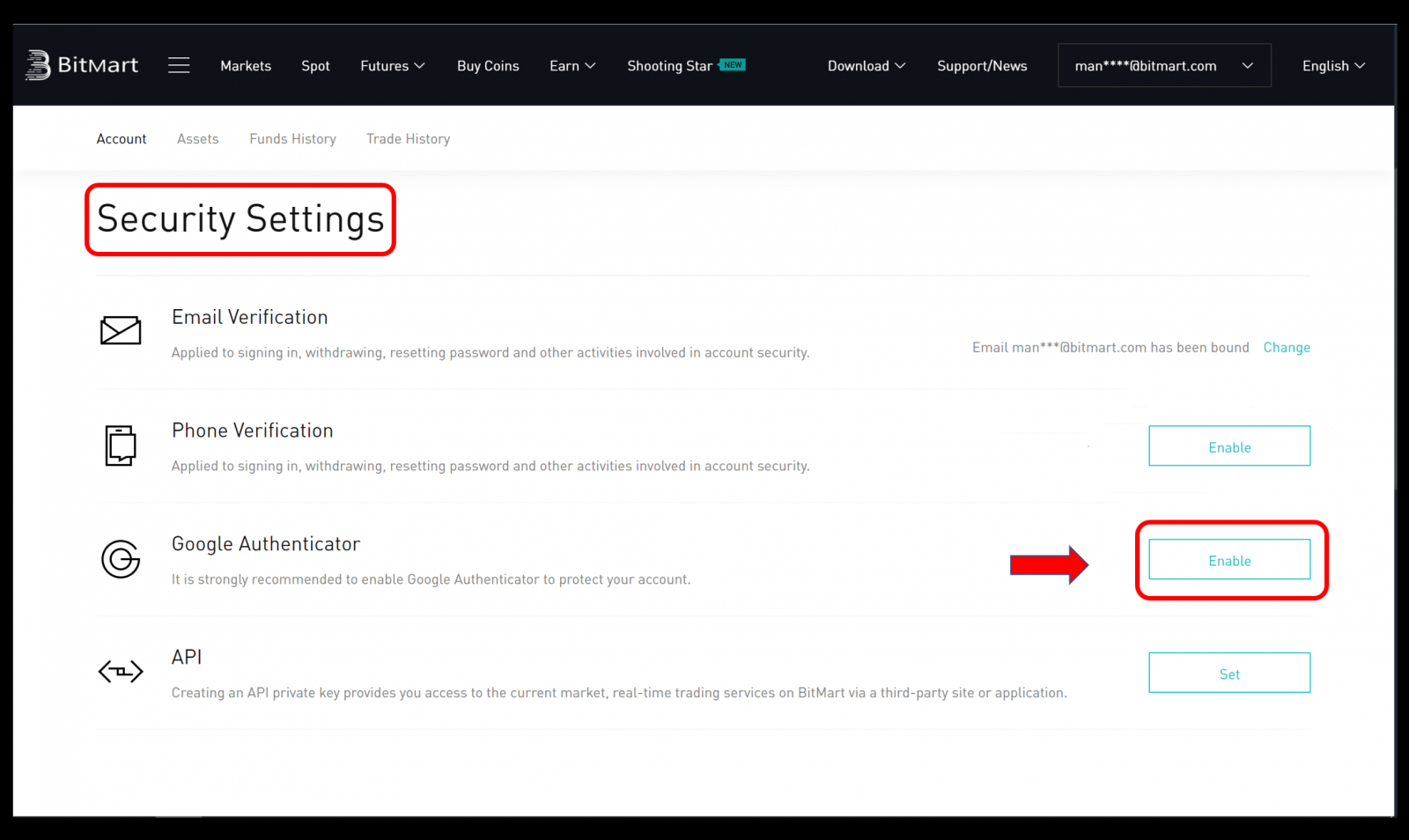This screenshot has width=1409, height=840.
Task: Open the Funds History tab
Action: [292, 138]
